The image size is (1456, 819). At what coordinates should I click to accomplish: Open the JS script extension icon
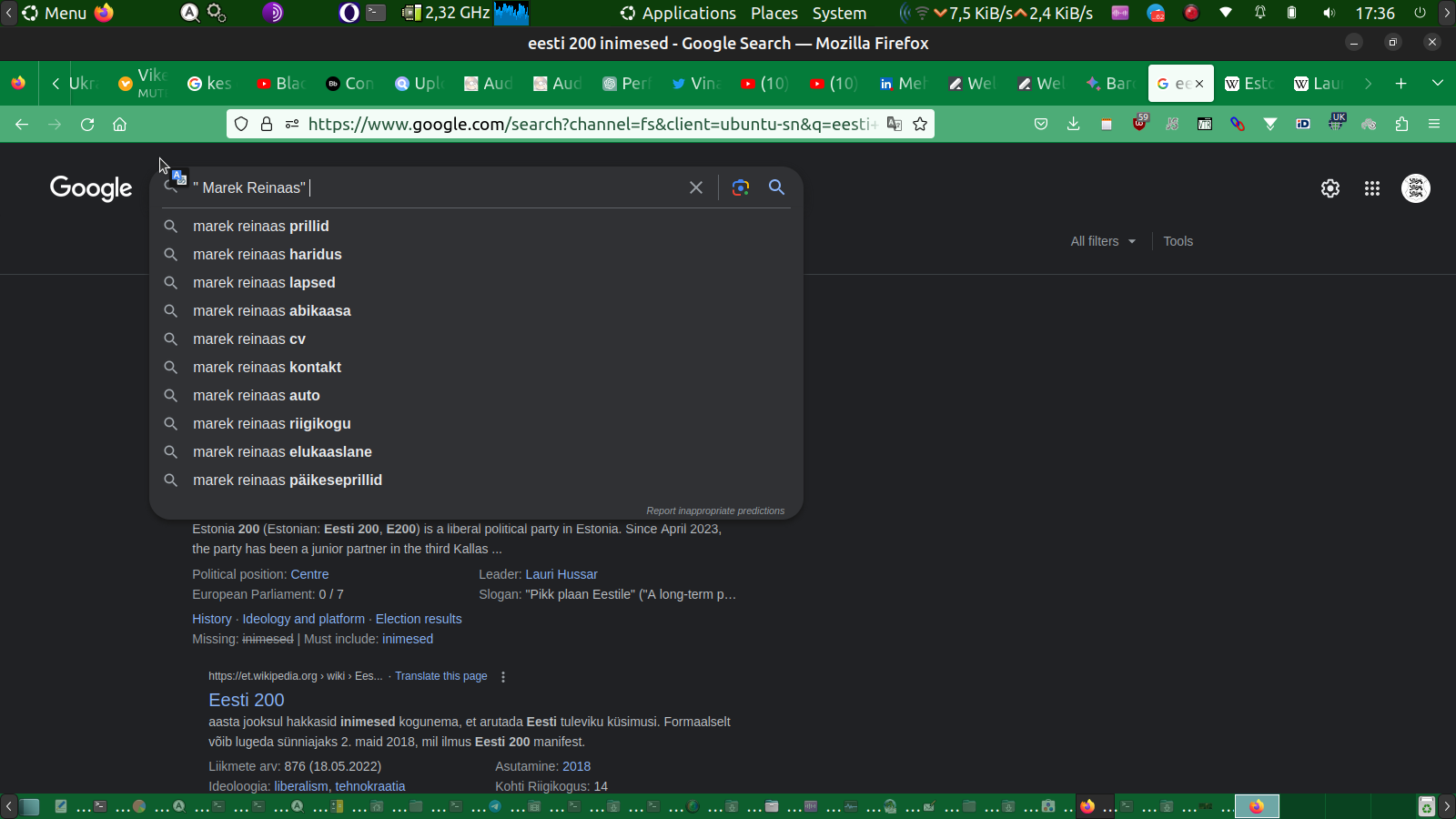[x=1172, y=125]
